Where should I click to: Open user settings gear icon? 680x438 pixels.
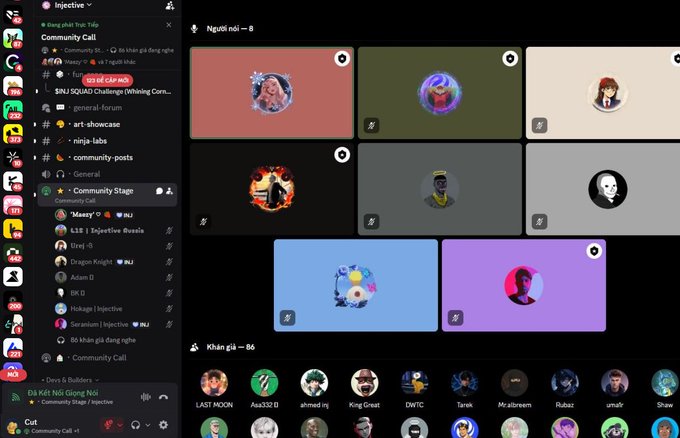(x=163, y=425)
